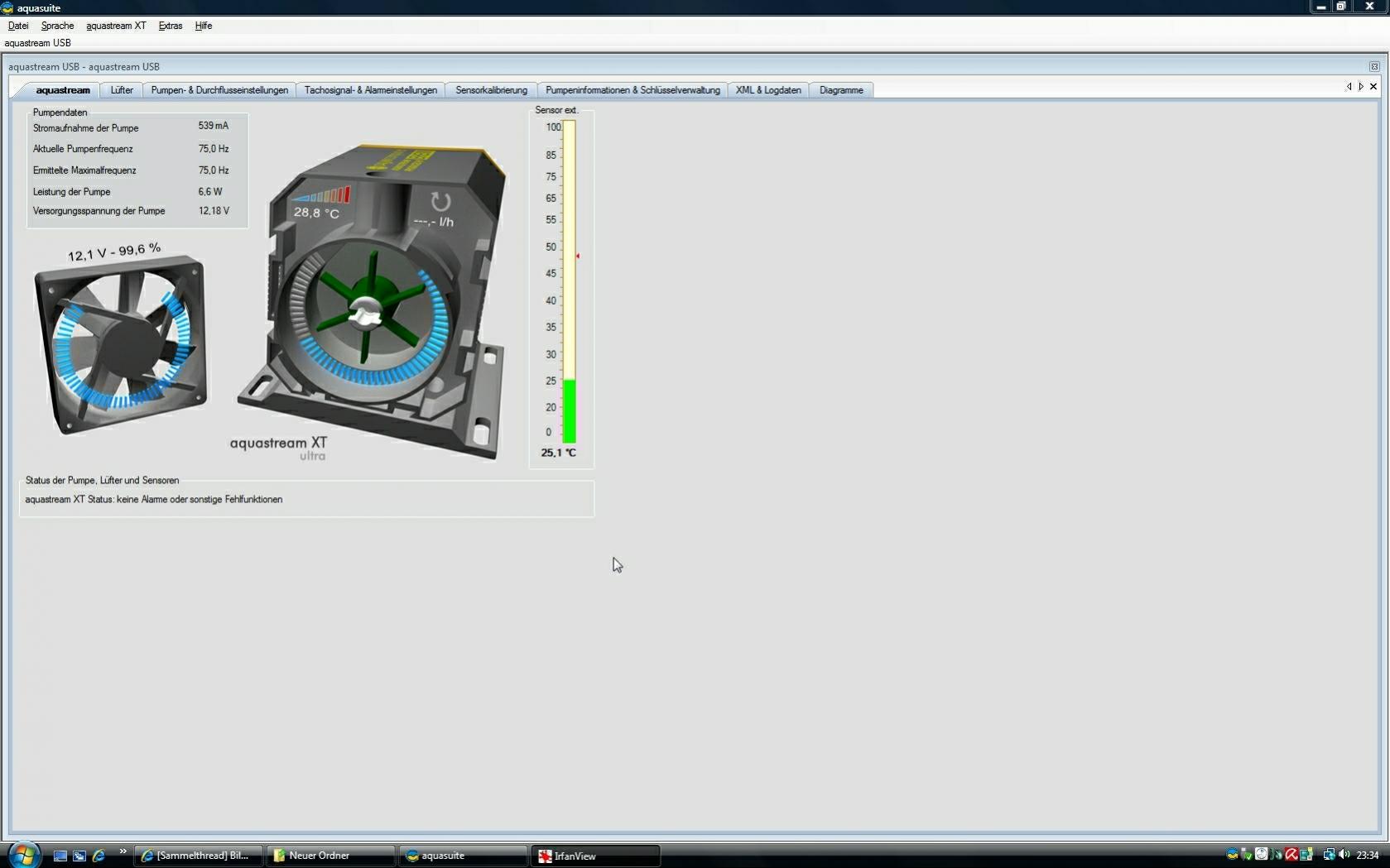Click tab scroll left arrow
This screenshot has height=868, width=1390.
(x=1349, y=86)
